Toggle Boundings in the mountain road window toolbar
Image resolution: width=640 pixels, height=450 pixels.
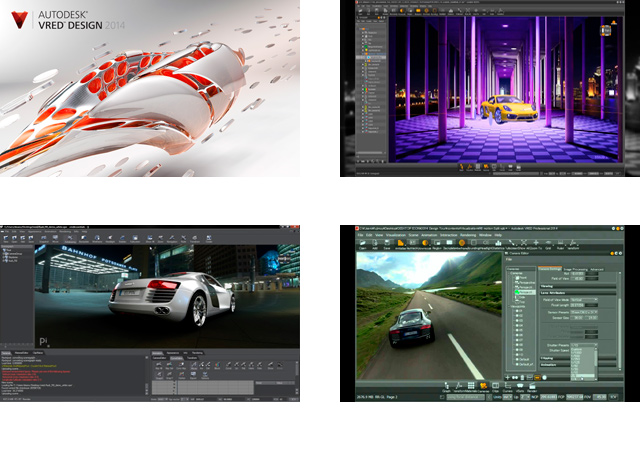click(x=473, y=243)
